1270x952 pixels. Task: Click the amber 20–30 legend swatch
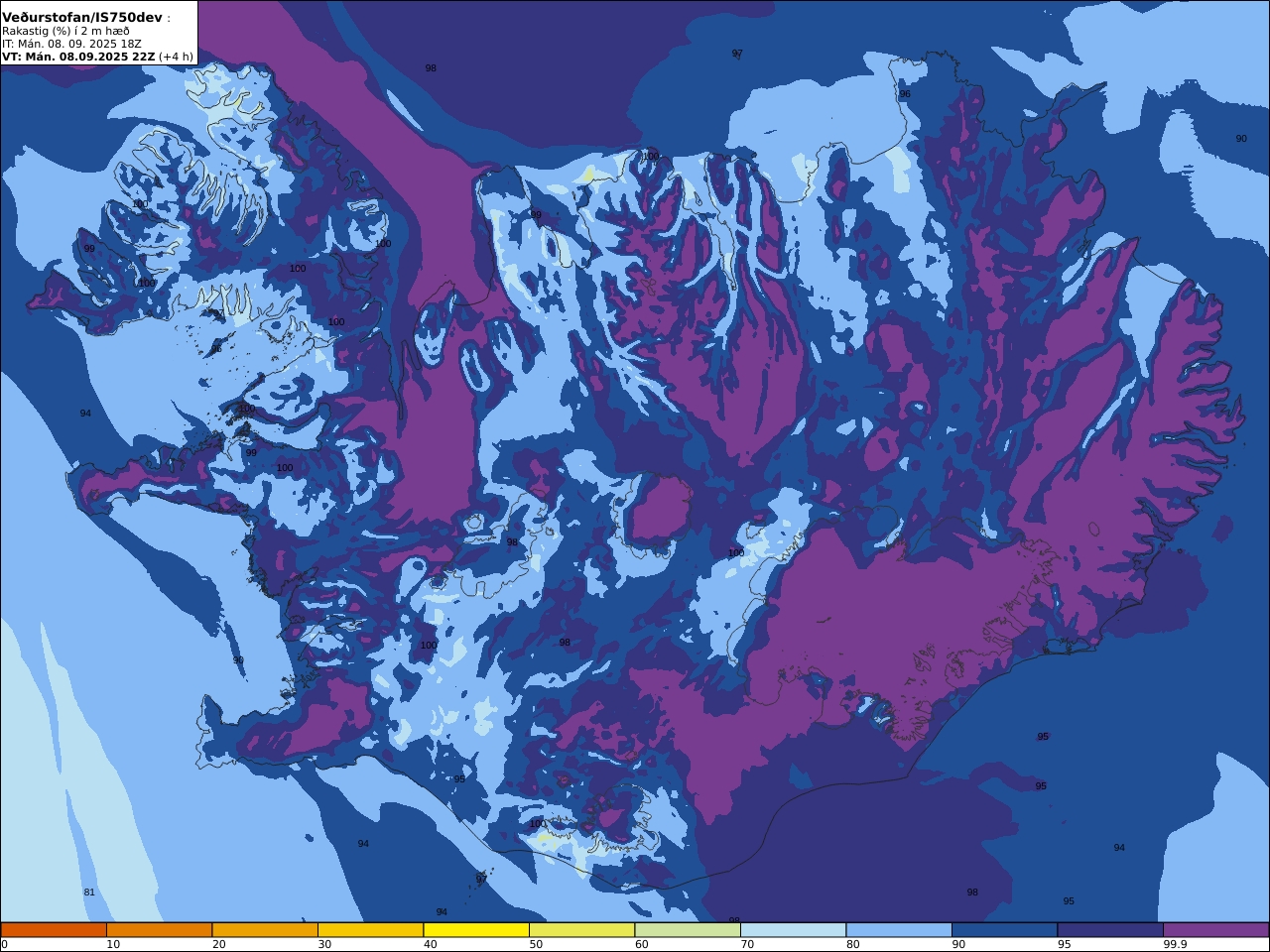265,930
